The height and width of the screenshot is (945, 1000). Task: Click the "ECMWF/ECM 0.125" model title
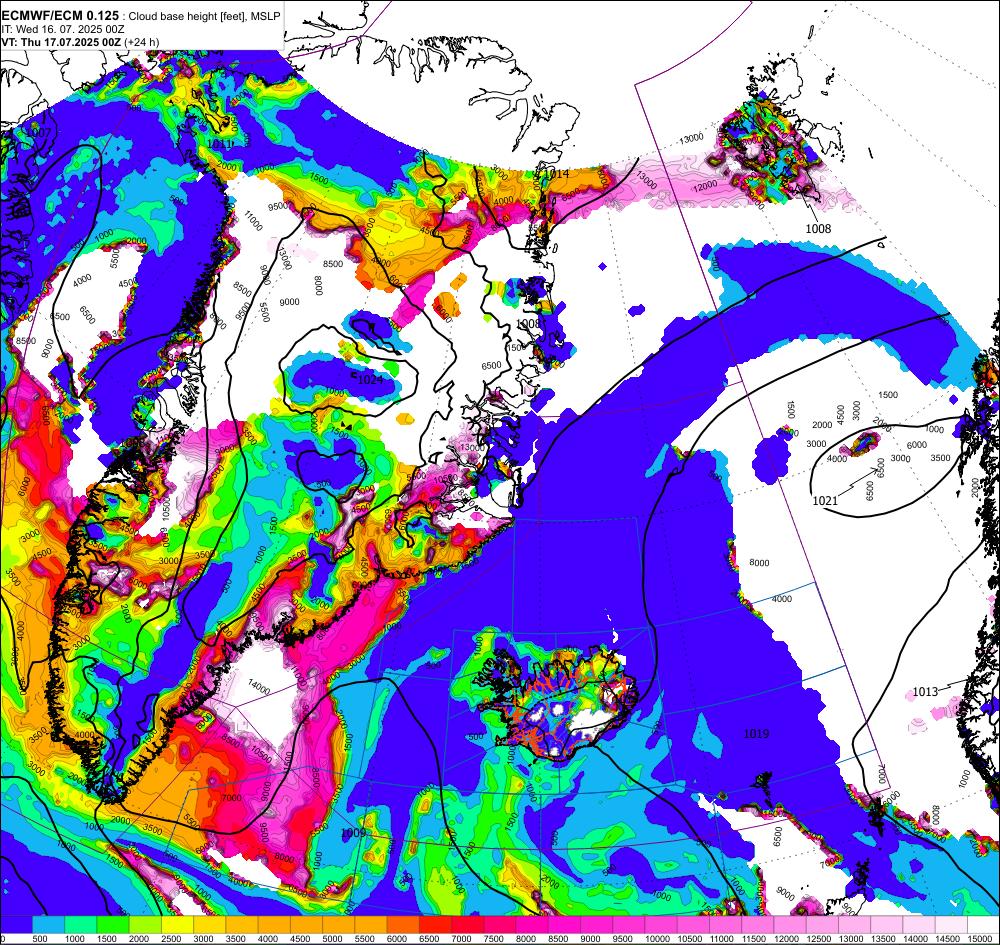[60, 16]
